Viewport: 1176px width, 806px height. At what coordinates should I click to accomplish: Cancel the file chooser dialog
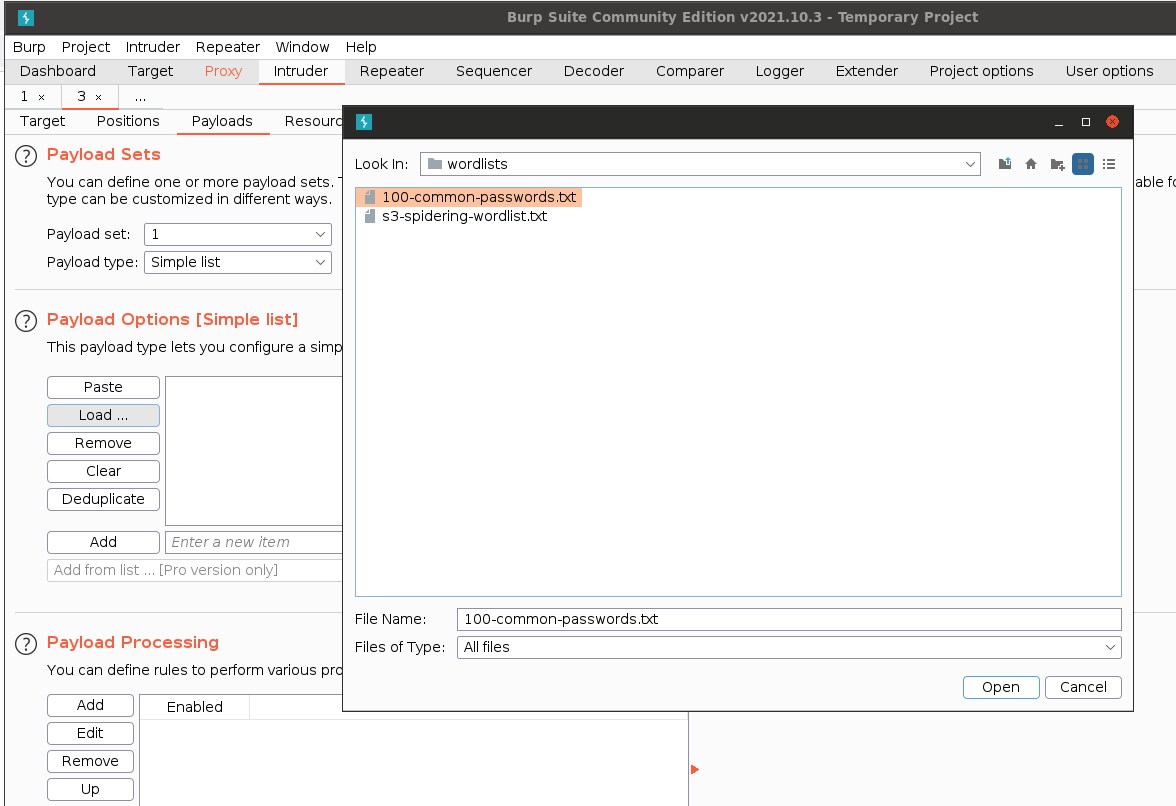point(1083,687)
